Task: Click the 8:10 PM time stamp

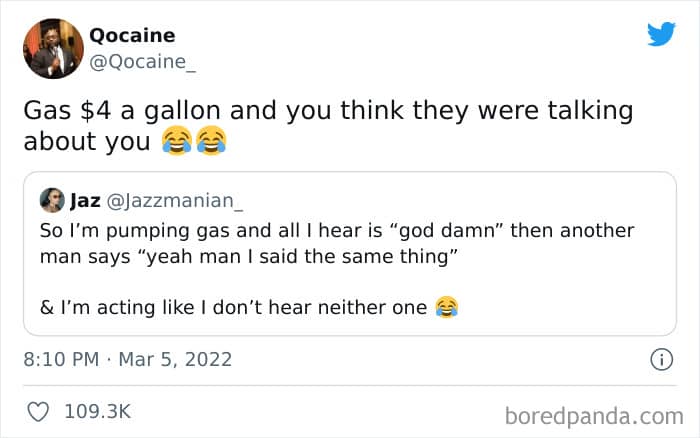Action: (59, 359)
